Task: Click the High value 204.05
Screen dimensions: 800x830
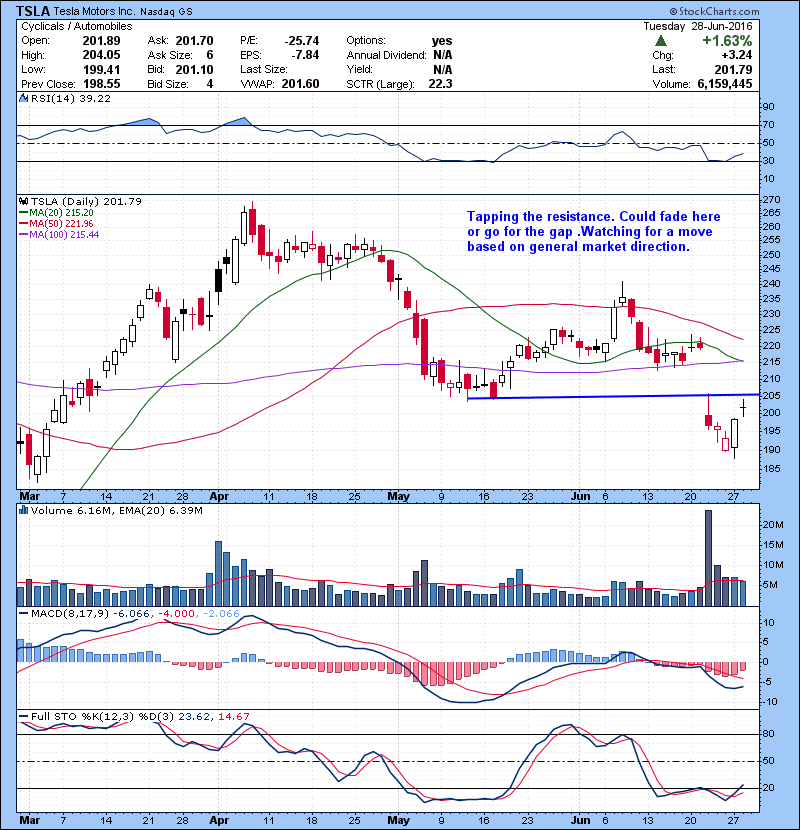Action: 101,55
